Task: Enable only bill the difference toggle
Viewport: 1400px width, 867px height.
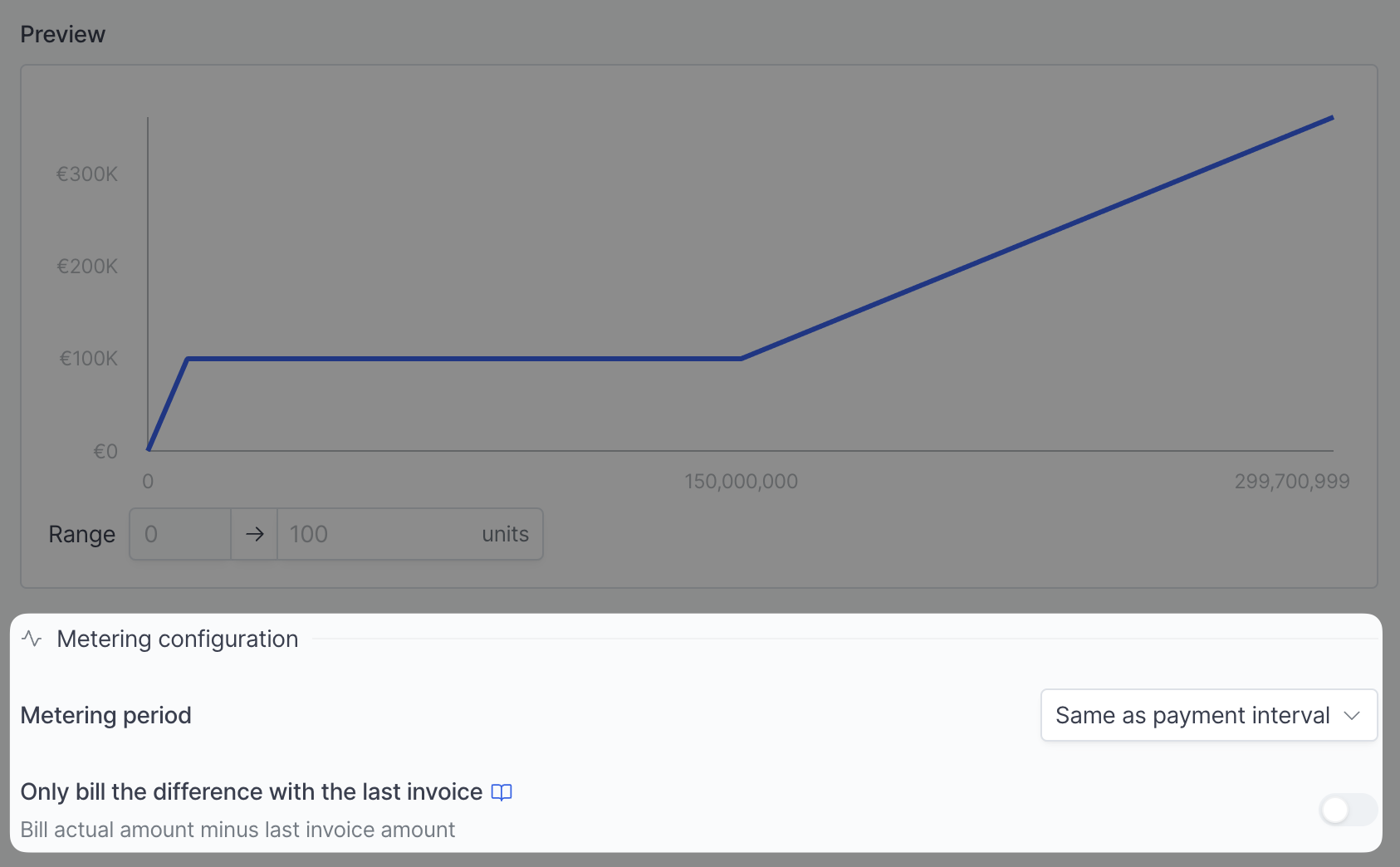Action: click(x=1348, y=810)
